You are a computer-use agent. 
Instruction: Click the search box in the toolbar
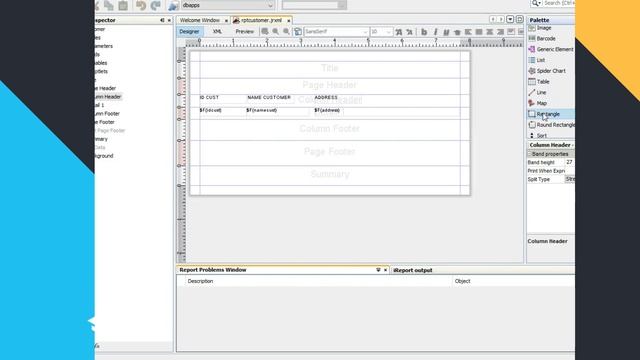[559, 3]
